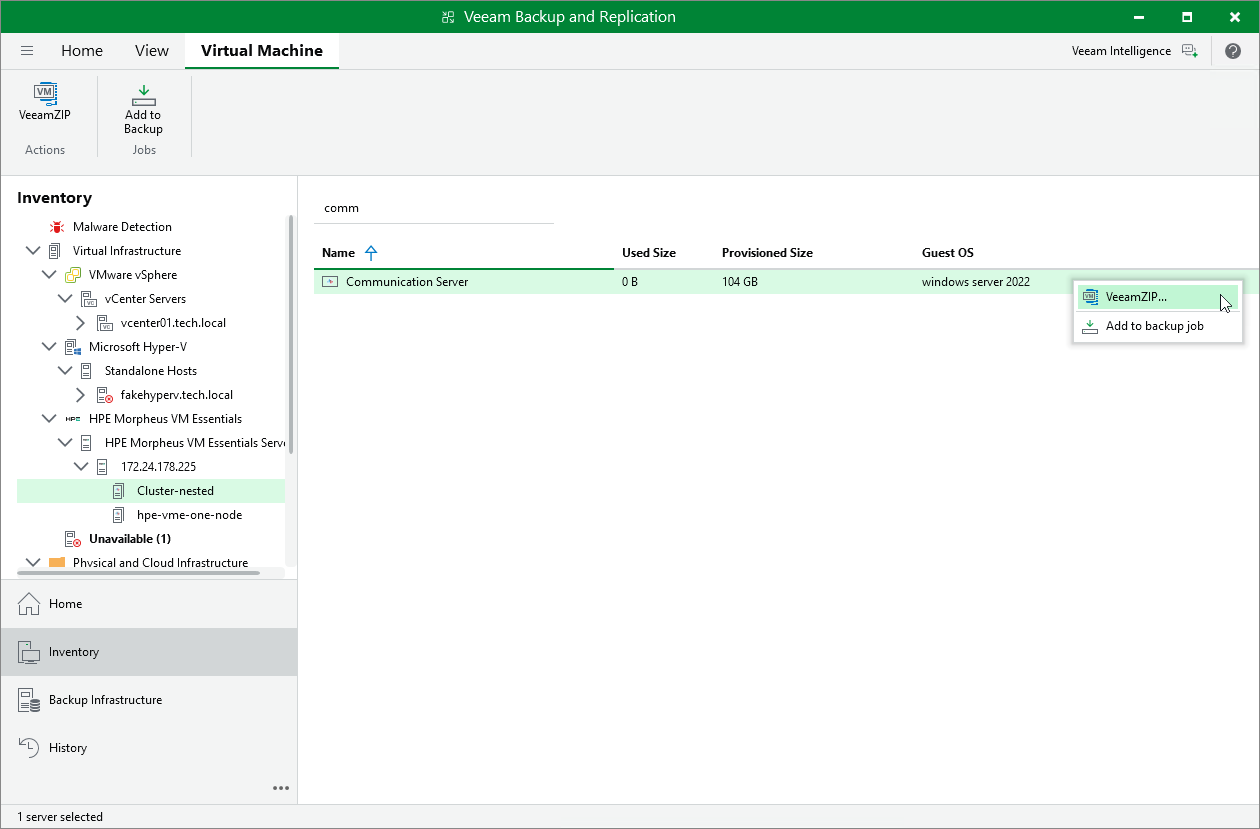Image resolution: width=1260 pixels, height=829 pixels.
Task: Click the fakehyperv.tech.local error icon
Action: 104,395
